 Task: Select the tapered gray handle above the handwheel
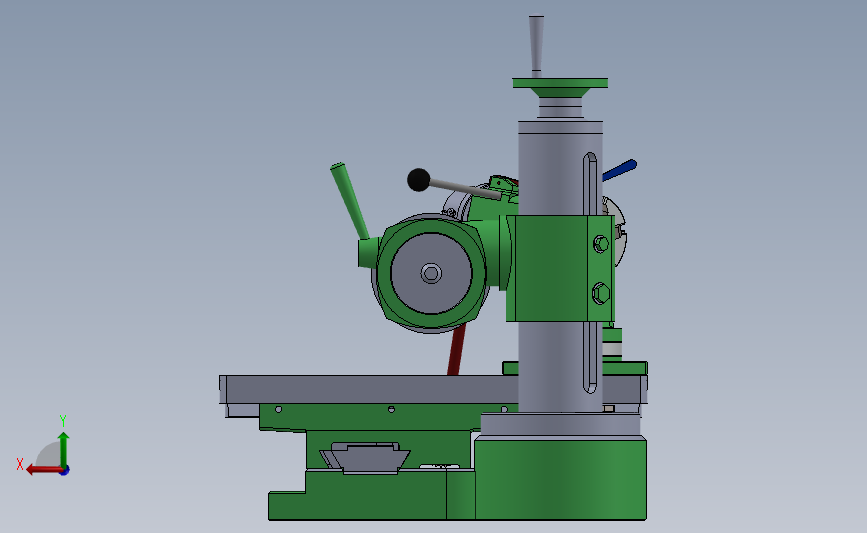click(x=536, y=44)
